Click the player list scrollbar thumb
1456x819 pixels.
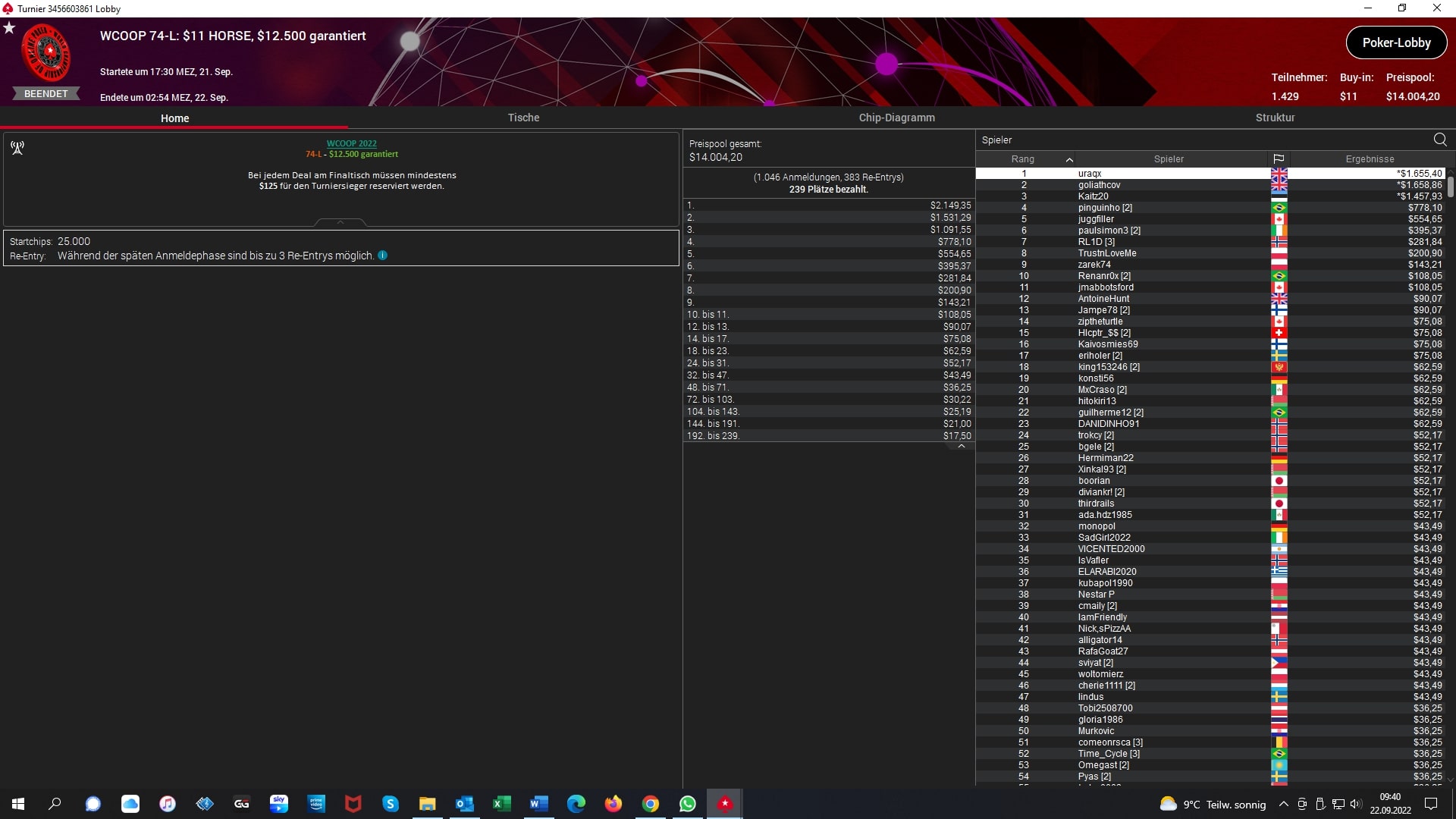1450,187
